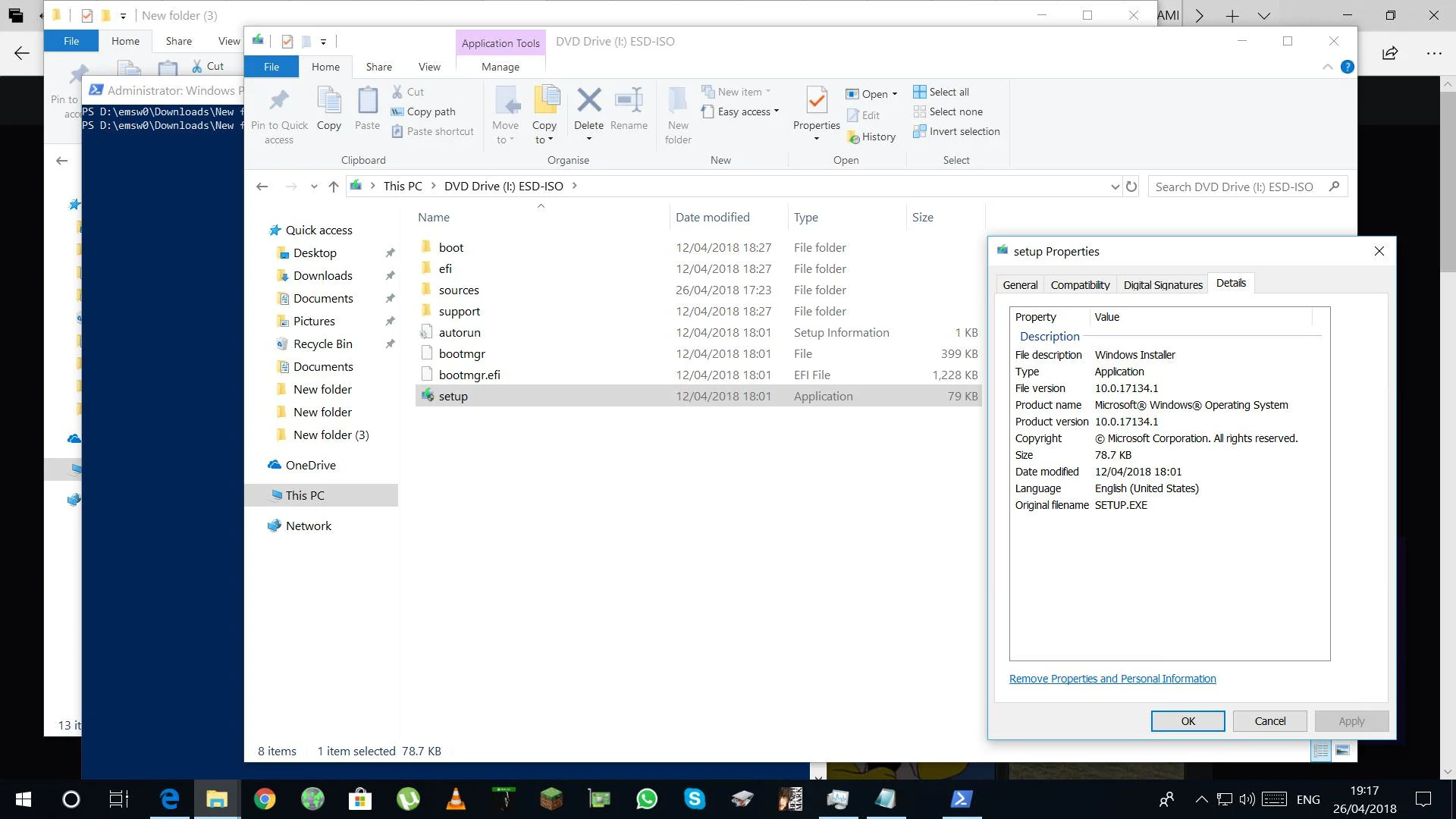Open History in Open group
The image size is (1456, 819).
(872, 136)
